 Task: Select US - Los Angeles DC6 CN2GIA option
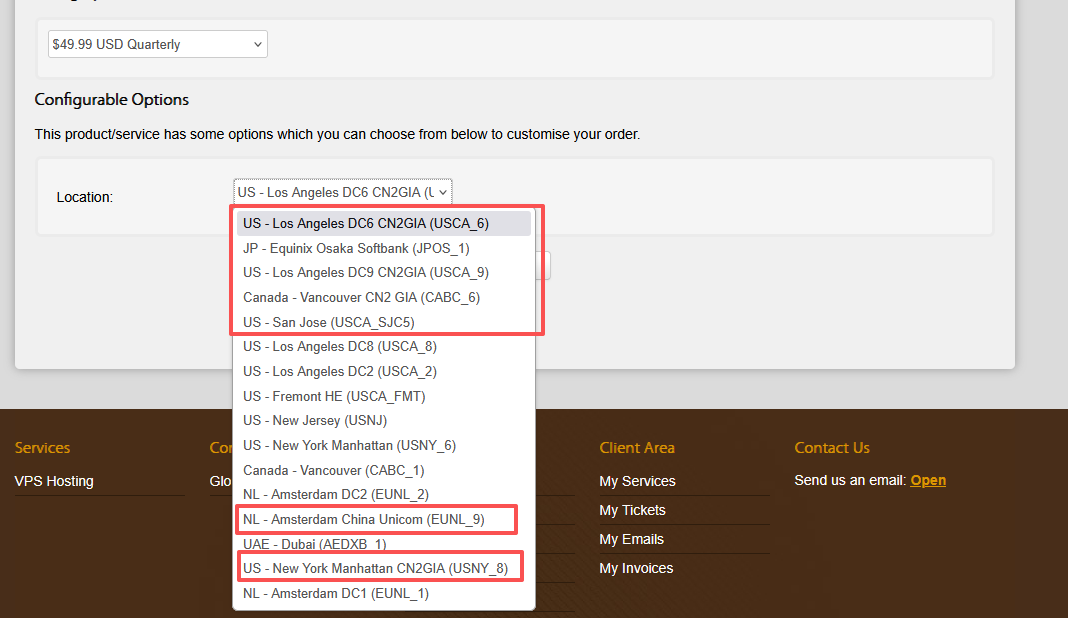click(x=366, y=223)
